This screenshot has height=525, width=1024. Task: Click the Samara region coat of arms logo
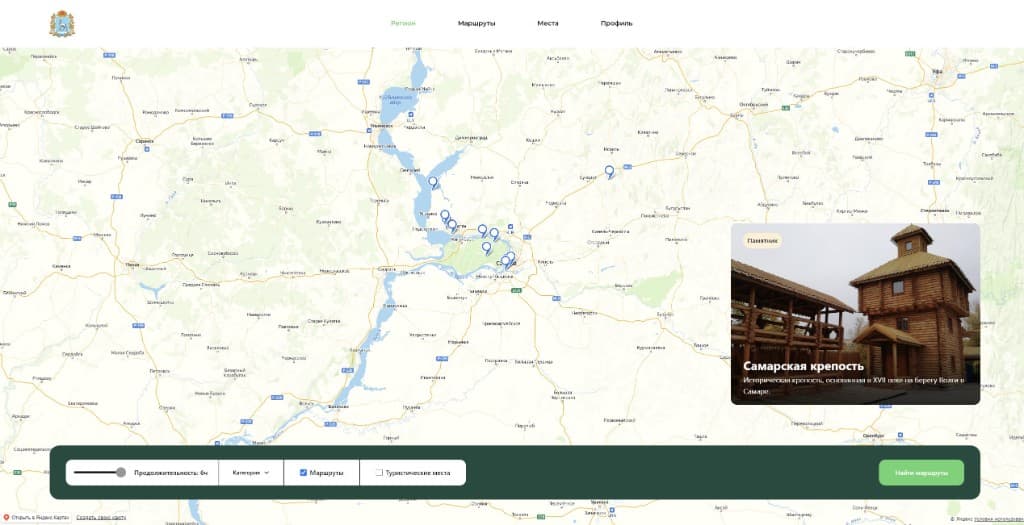point(62,24)
